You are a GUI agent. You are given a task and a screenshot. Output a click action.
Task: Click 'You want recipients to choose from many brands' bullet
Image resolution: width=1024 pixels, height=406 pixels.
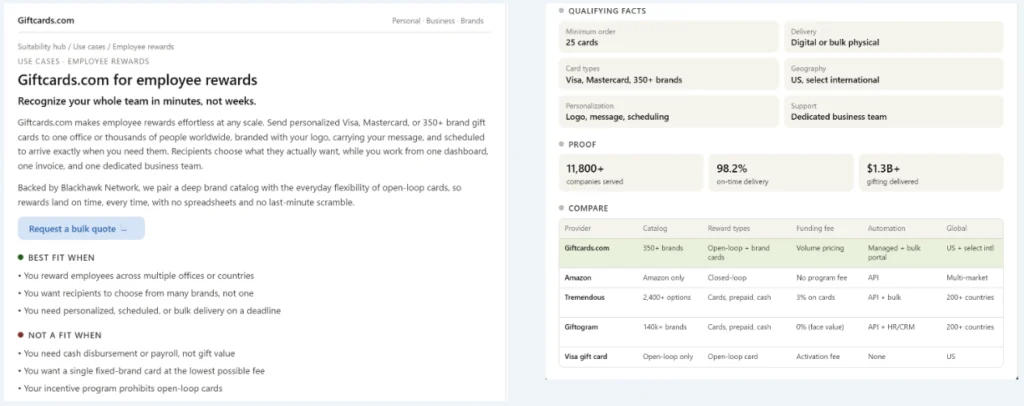136,294
